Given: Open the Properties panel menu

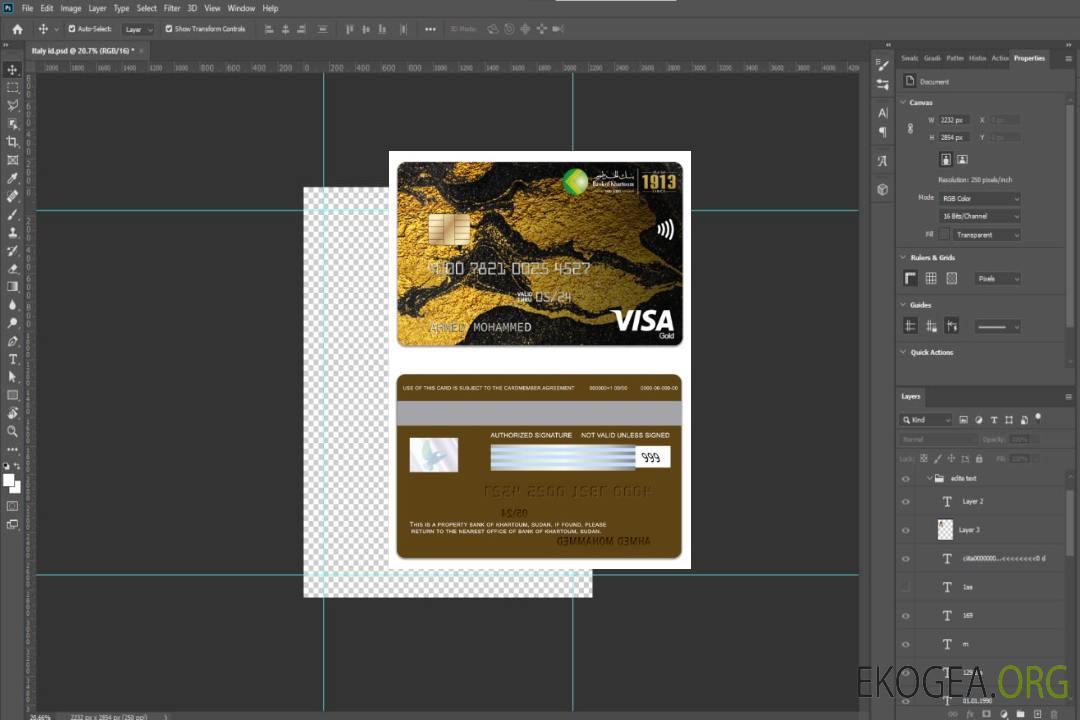Looking at the screenshot, I should [x=1068, y=59].
